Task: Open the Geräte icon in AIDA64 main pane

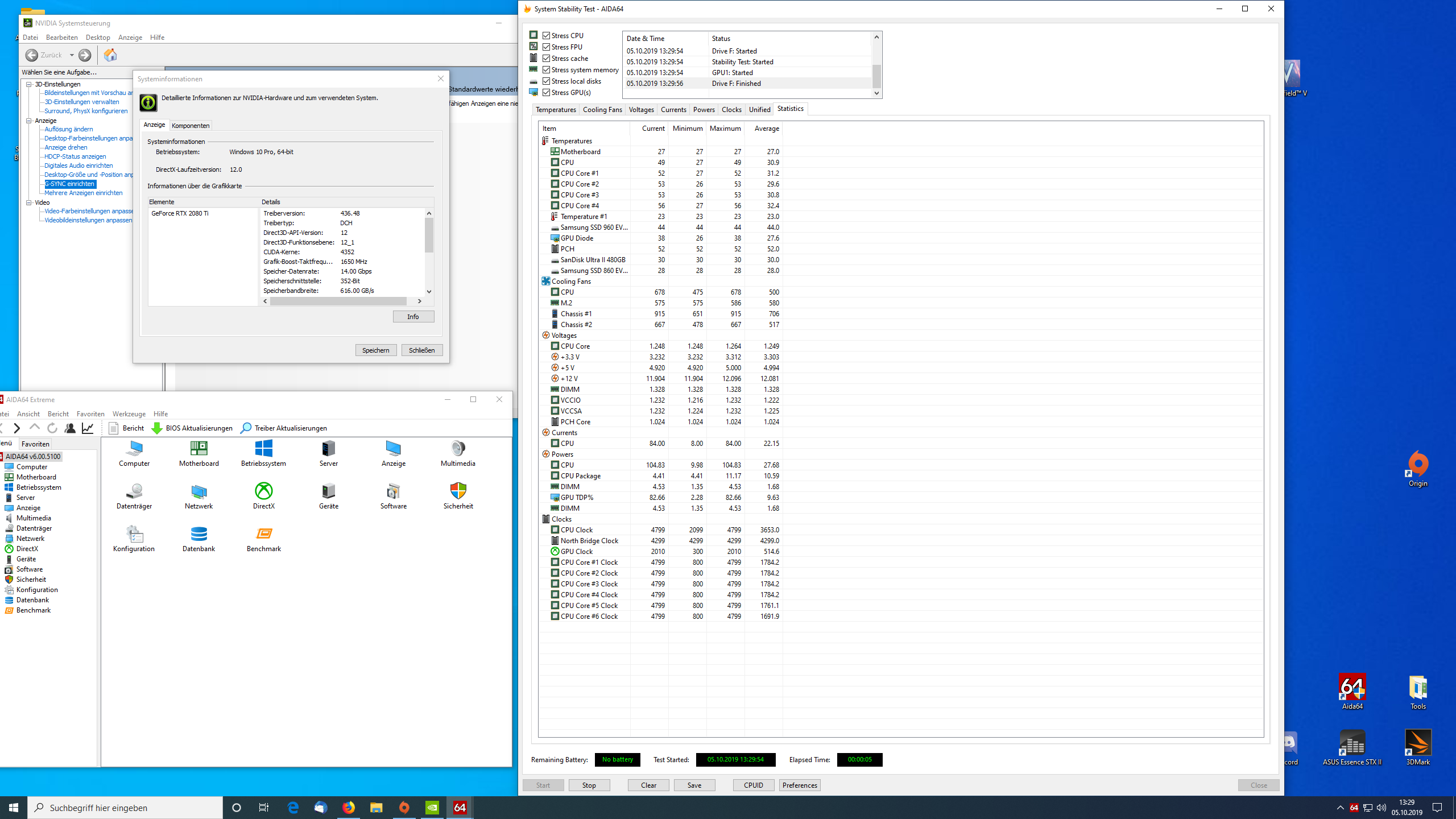Action: coord(328,496)
